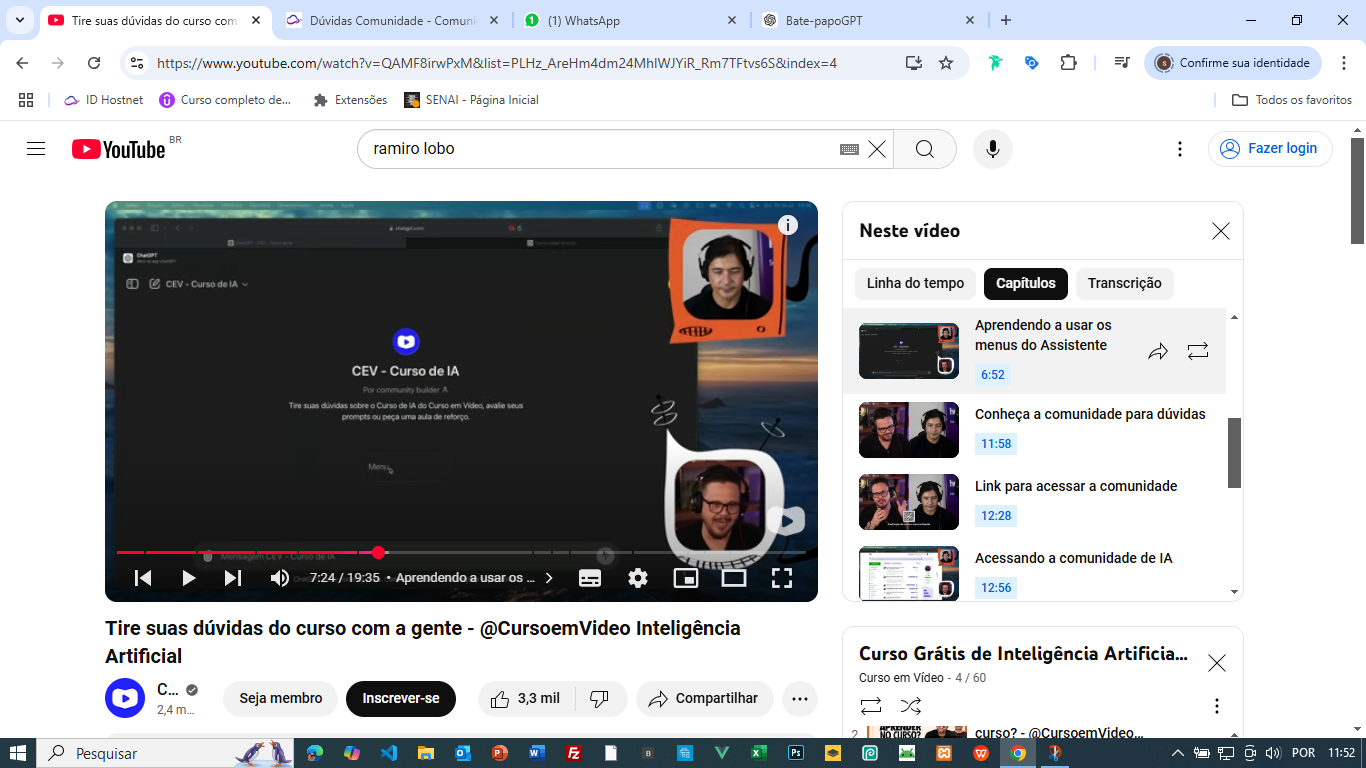The height and width of the screenshot is (768, 1366).
Task: Go to the YouTube home logo
Action: pyautogui.click(x=118, y=149)
